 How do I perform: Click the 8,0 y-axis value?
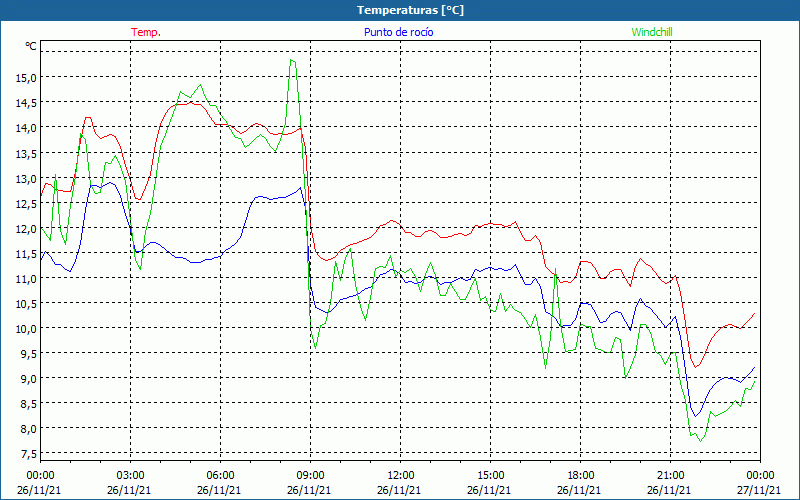tap(28, 429)
